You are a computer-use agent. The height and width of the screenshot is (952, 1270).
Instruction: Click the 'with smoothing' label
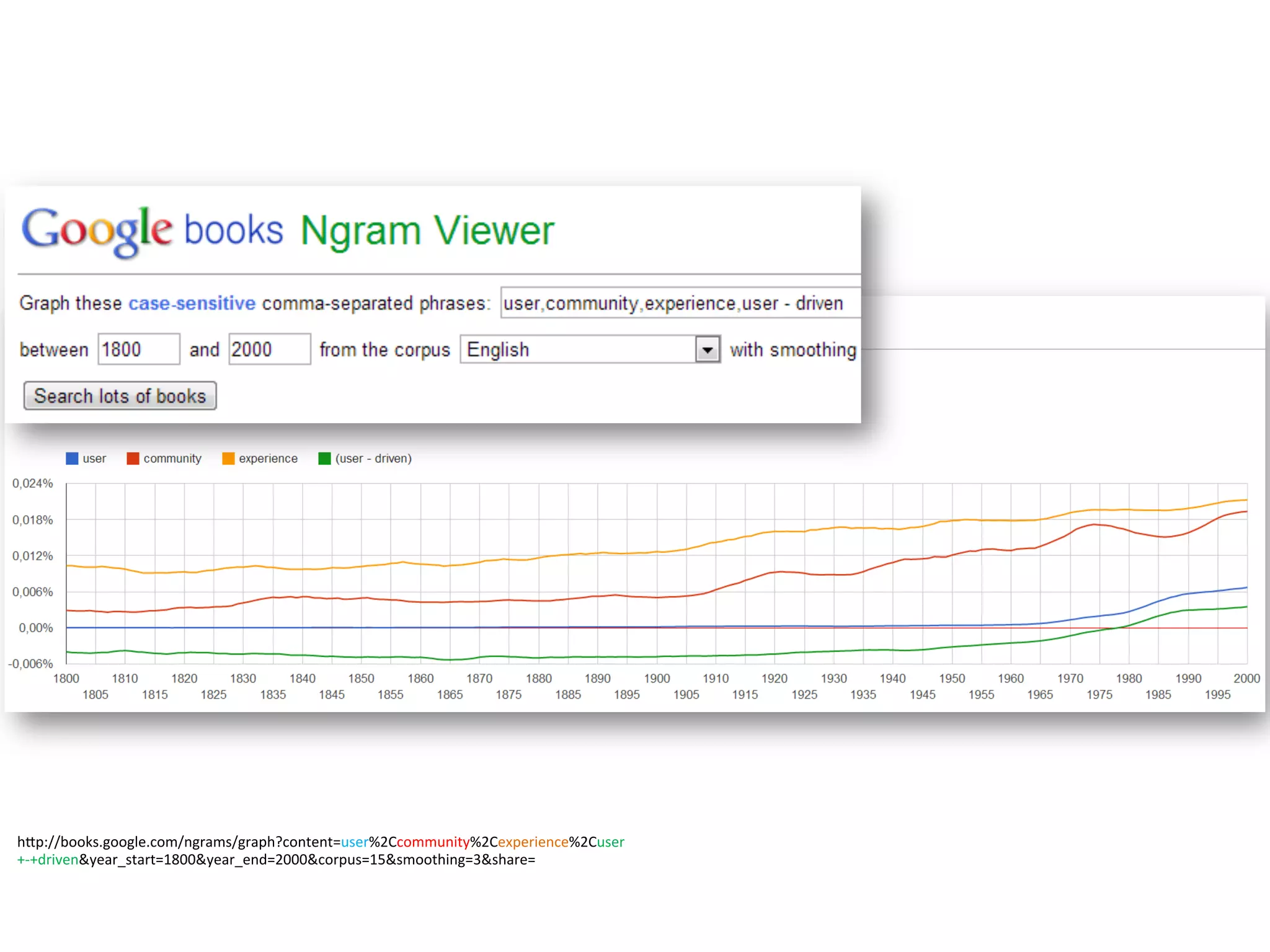pos(793,350)
